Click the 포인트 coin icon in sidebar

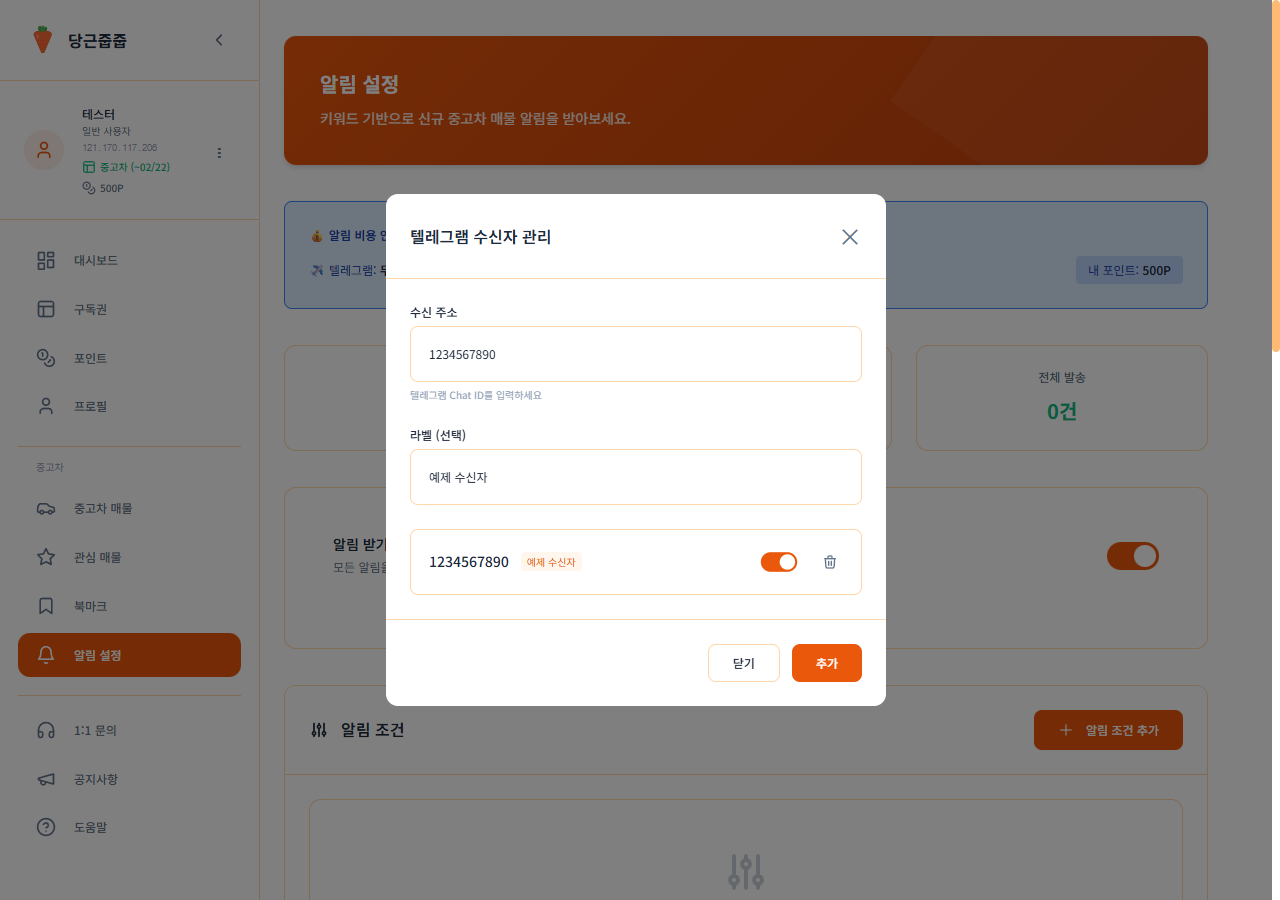(44, 357)
